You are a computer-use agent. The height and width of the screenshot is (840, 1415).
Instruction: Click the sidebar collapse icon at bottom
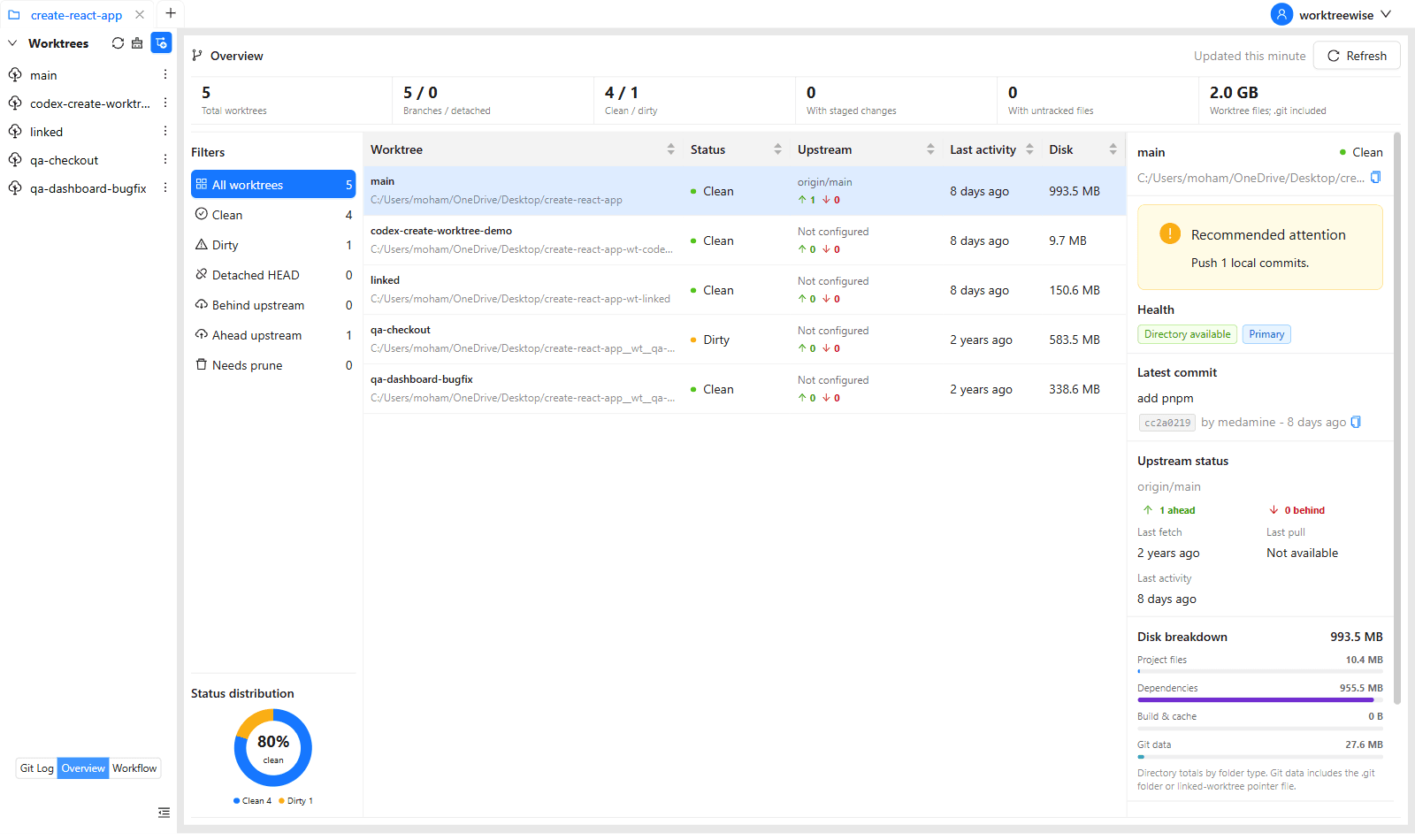coord(164,813)
